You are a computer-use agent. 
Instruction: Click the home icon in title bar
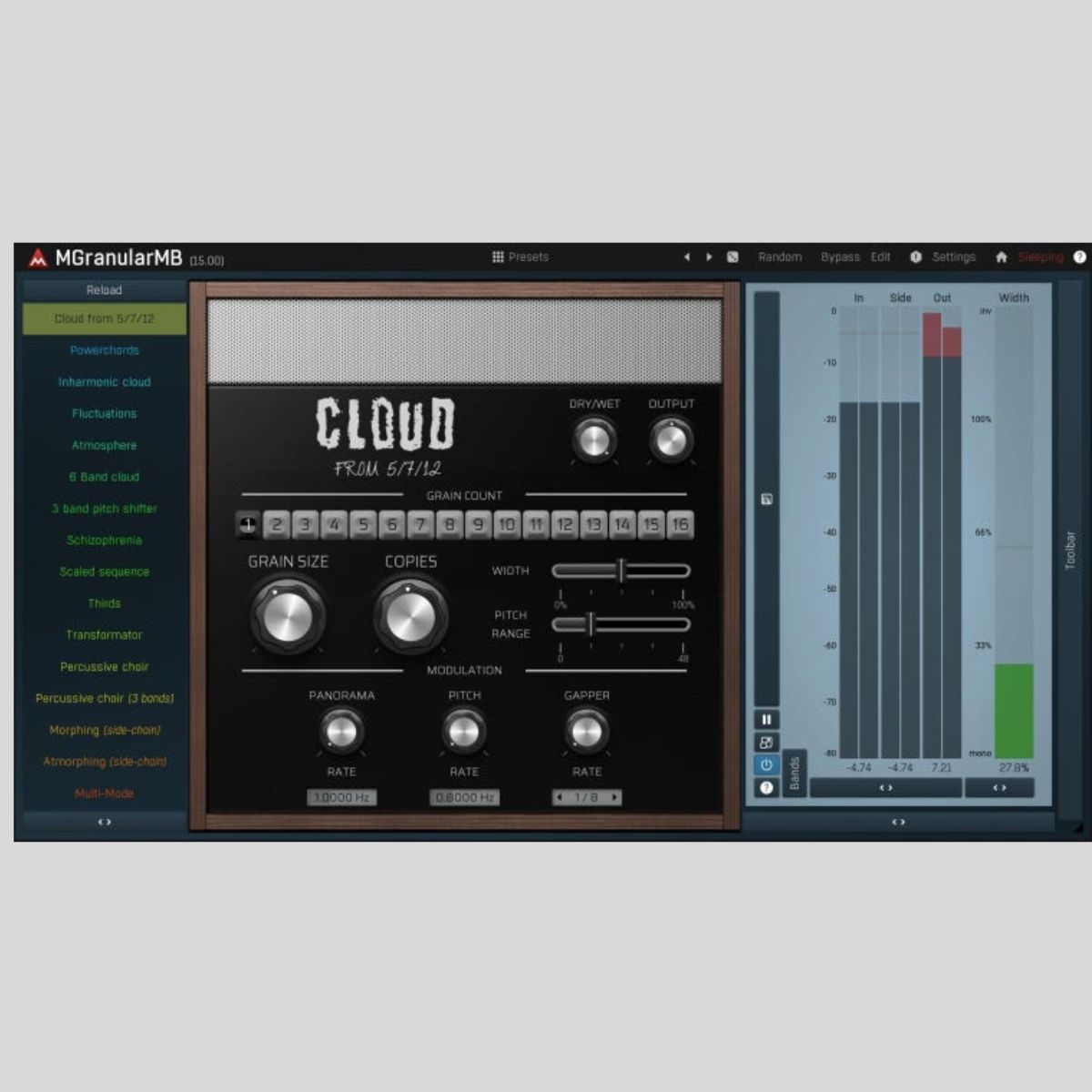(1001, 258)
